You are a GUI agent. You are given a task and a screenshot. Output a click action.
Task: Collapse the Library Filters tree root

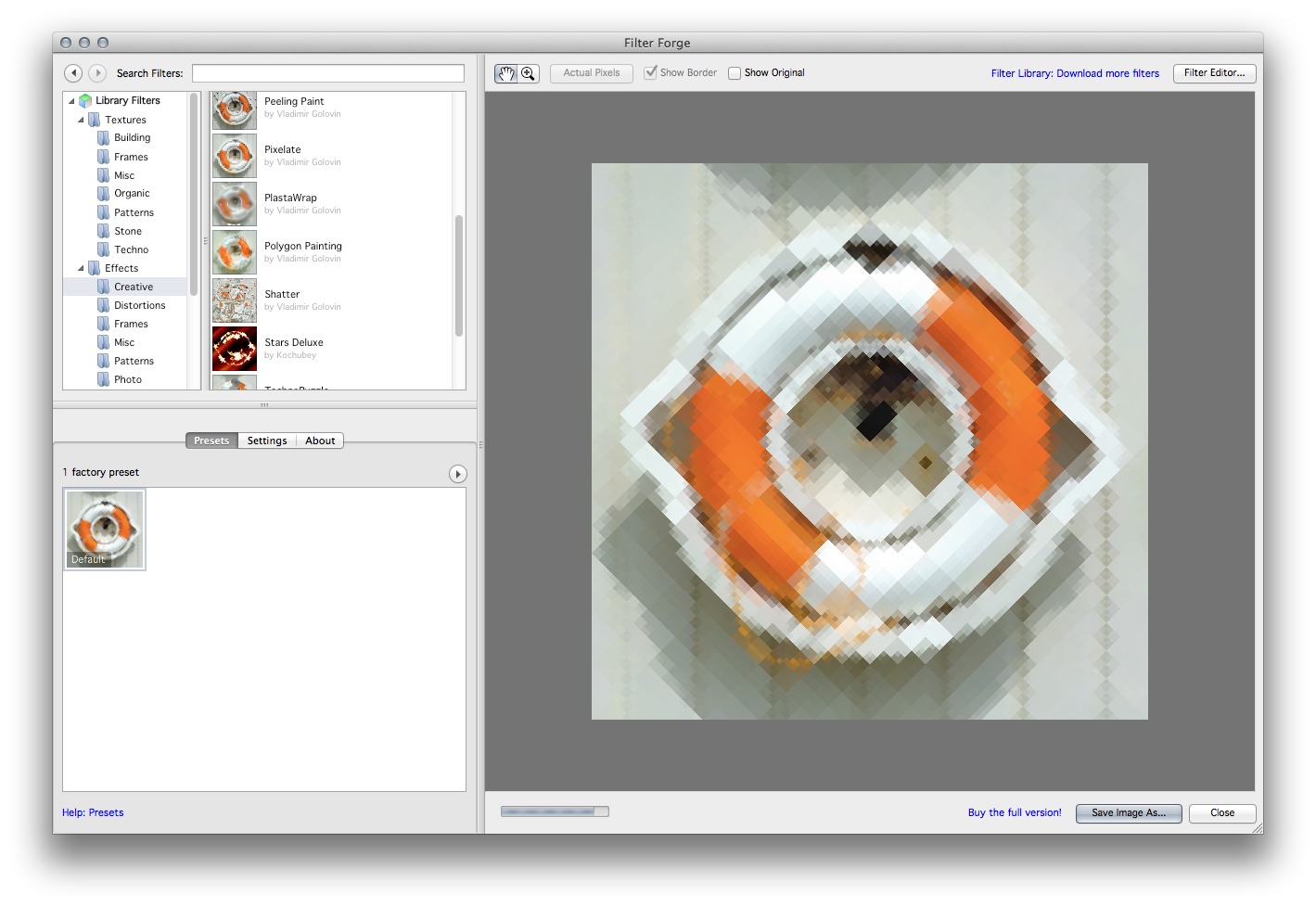click(71, 101)
